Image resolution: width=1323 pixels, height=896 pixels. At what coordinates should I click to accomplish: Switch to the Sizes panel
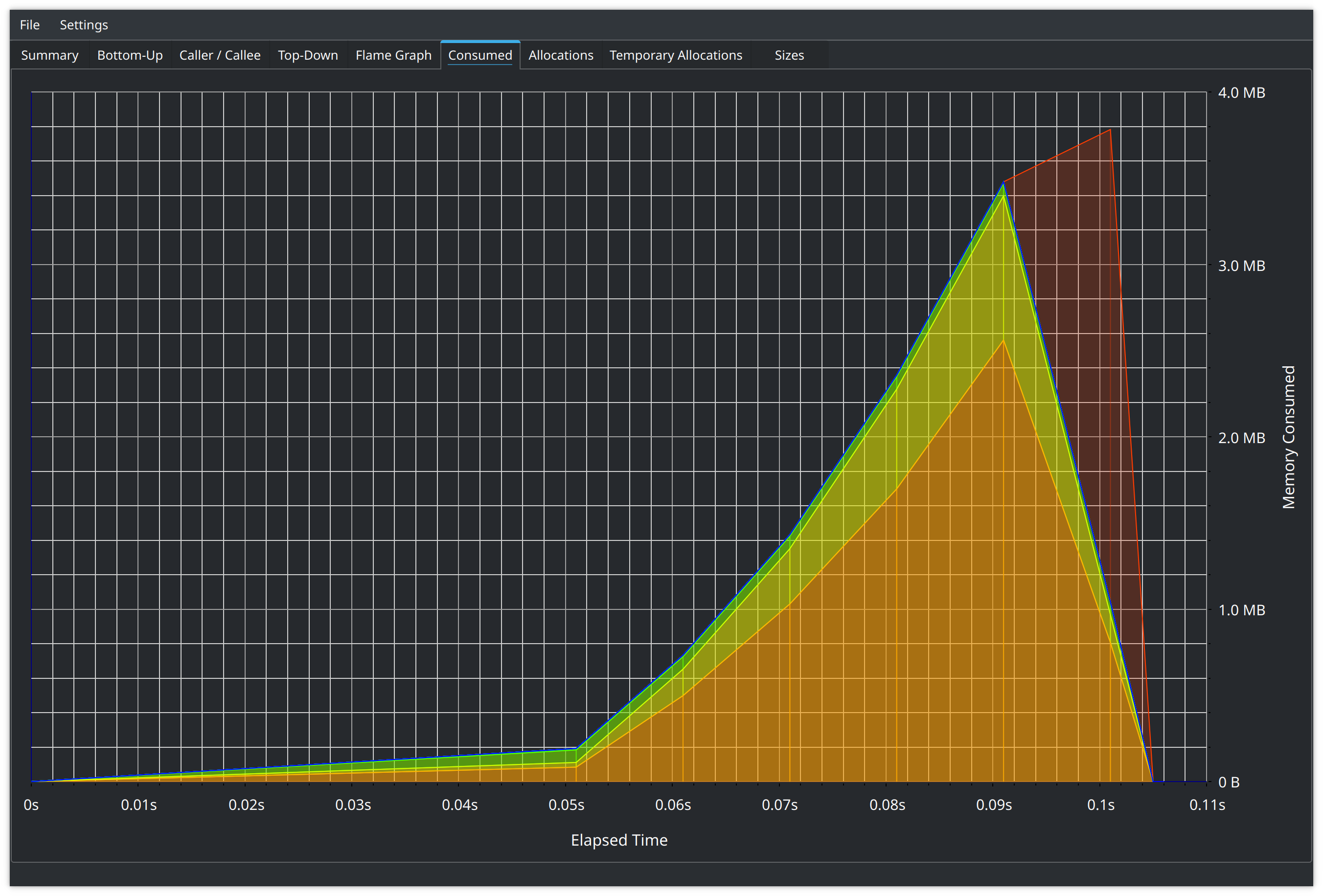click(x=790, y=55)
